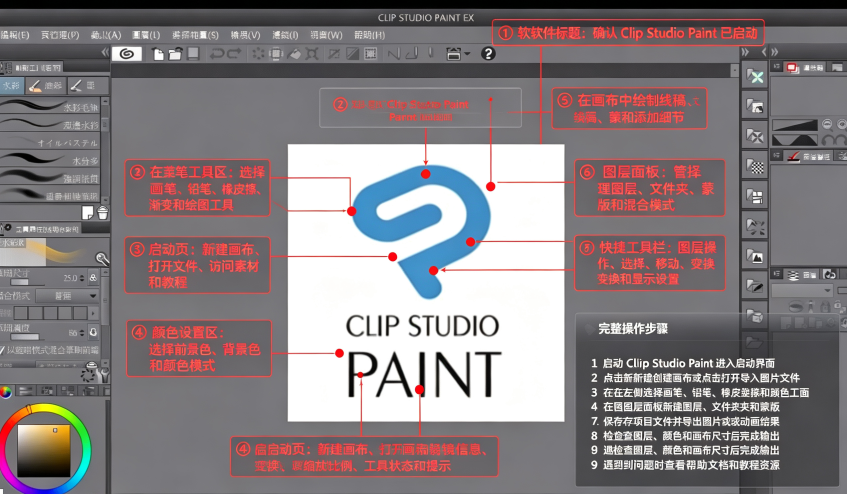Open the Filter (I) menu

point(285,35)
